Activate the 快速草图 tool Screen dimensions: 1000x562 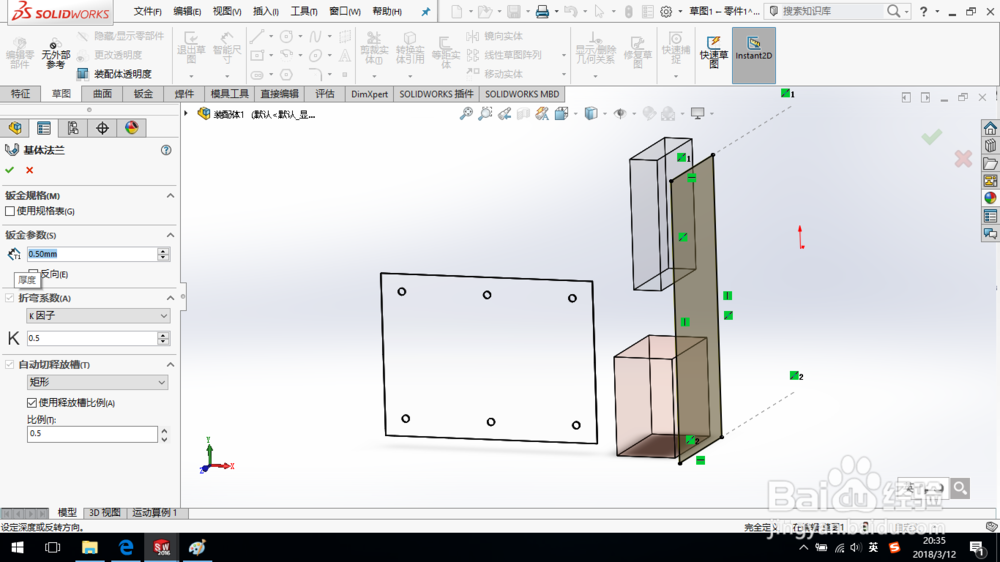714,52
